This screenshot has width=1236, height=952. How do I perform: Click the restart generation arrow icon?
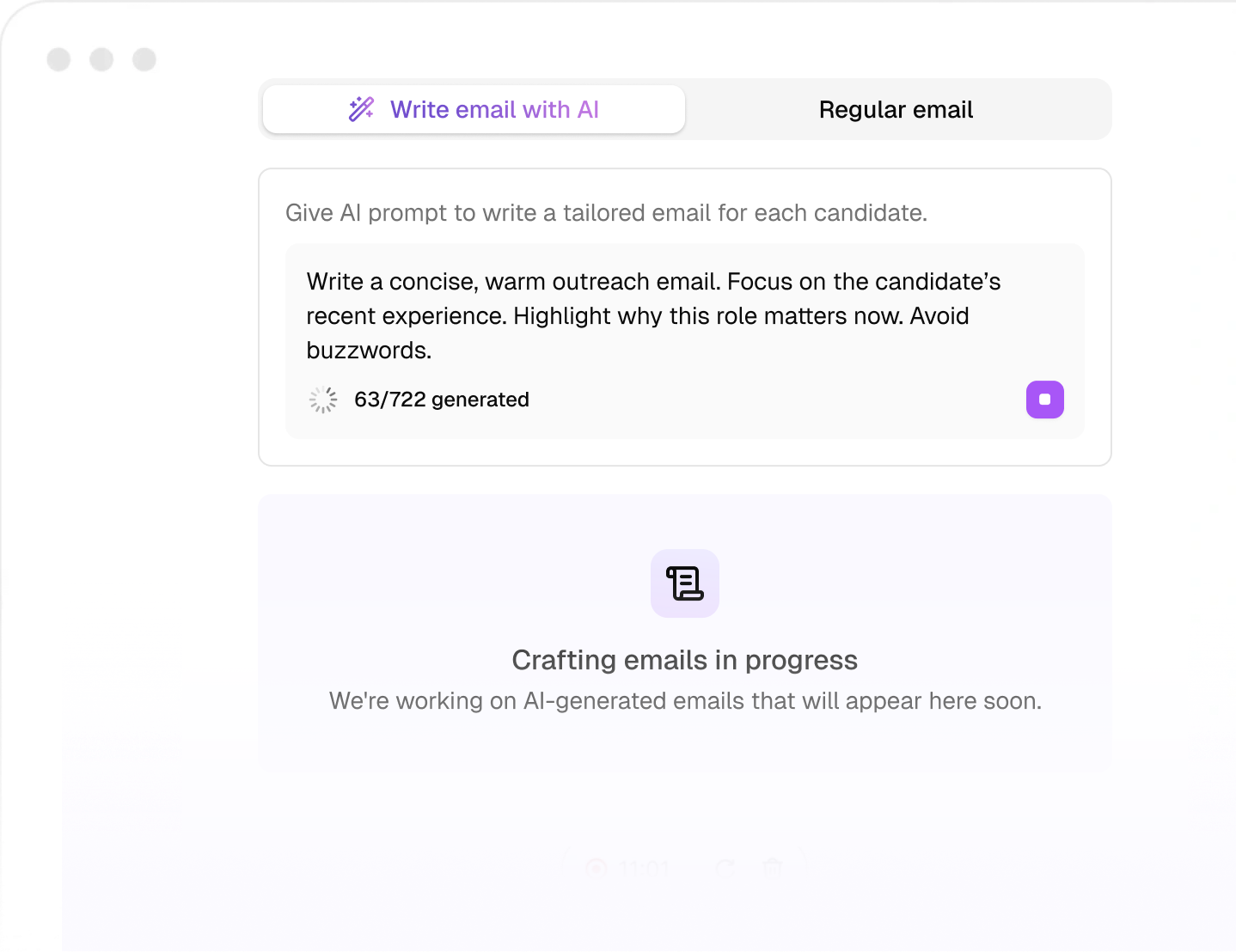click(726, 868)
